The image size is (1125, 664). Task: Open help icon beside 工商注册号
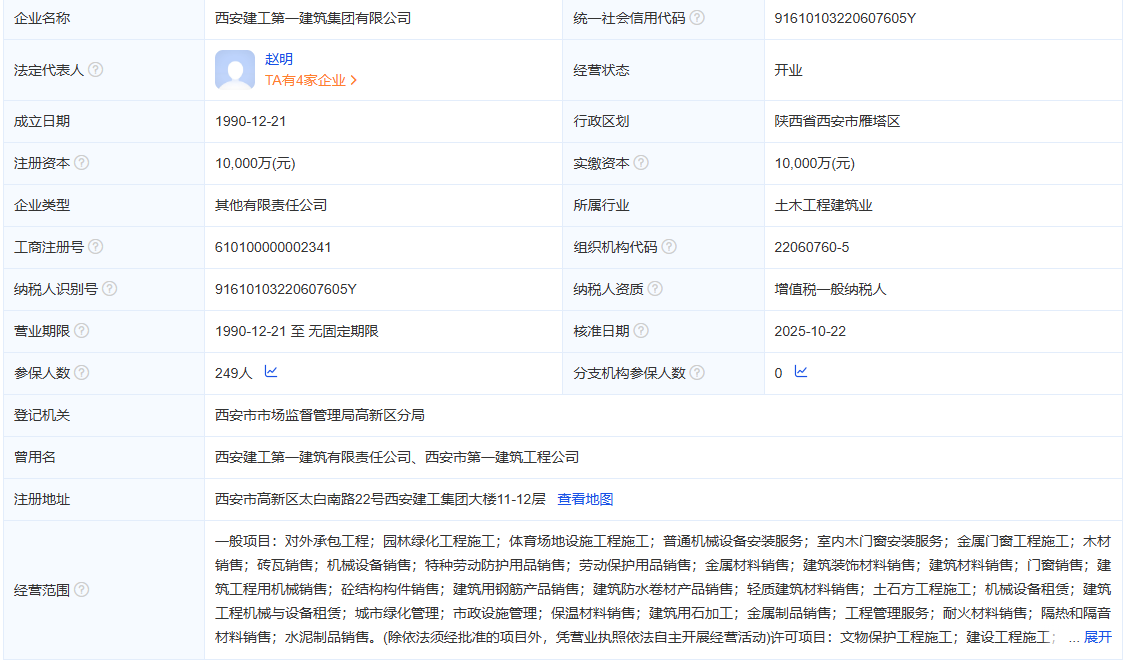95,246
